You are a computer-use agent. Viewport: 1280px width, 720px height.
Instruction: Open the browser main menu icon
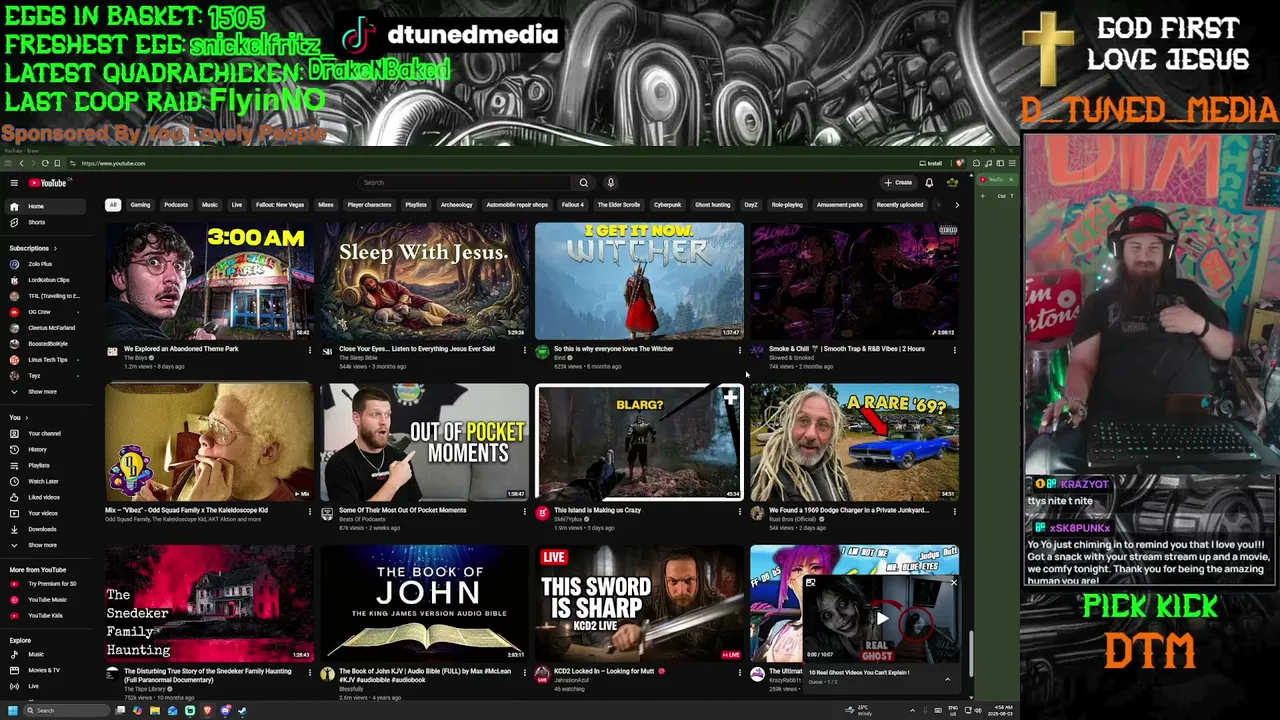tap(1012, 163)
